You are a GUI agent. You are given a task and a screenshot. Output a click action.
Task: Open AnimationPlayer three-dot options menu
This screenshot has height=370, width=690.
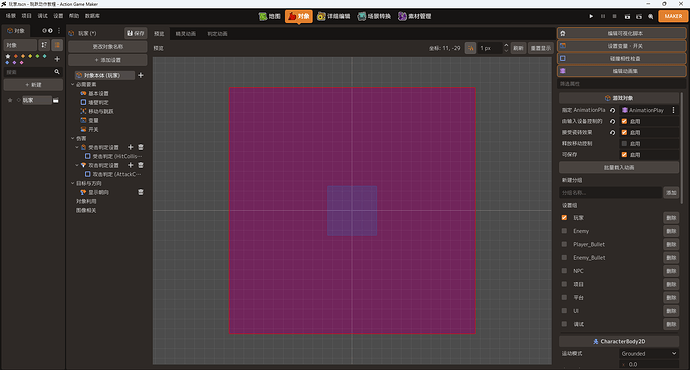coord(673,110)
